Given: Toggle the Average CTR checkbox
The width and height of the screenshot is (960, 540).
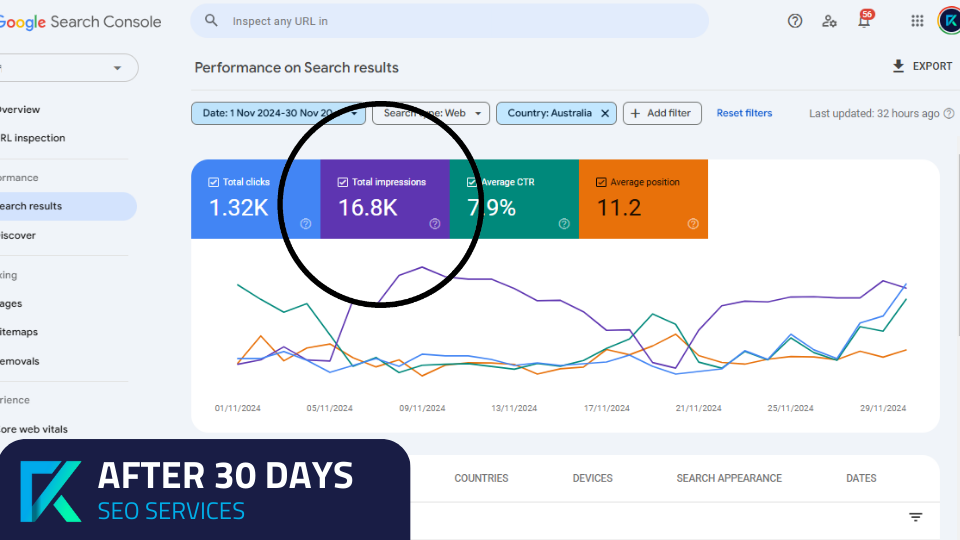Looking at the screenshot, I should [x=471, y=182].
